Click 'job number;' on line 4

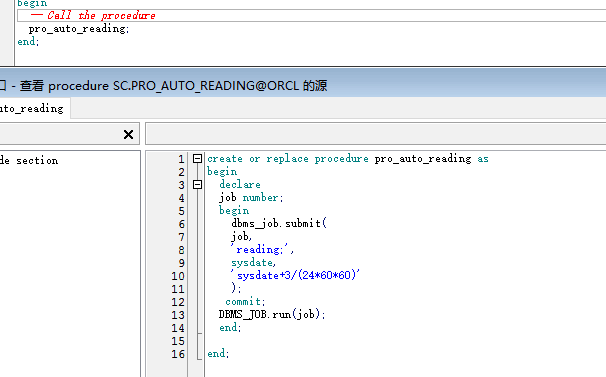(251, 198)
